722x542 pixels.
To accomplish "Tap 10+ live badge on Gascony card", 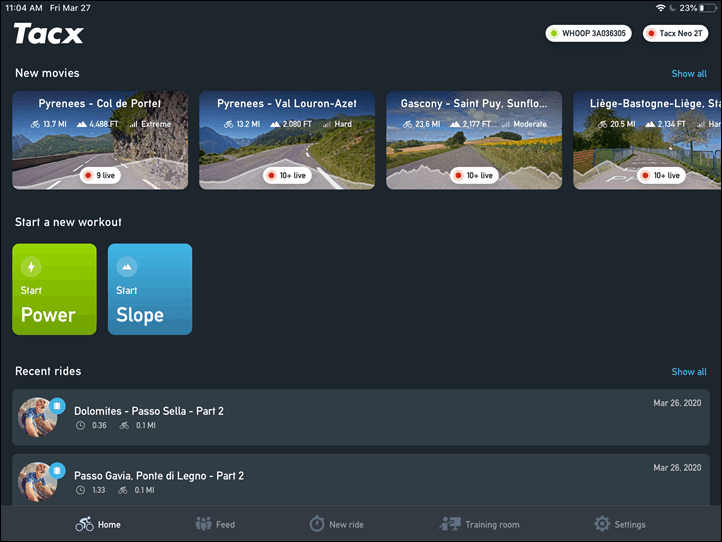I will click(474, 175).
